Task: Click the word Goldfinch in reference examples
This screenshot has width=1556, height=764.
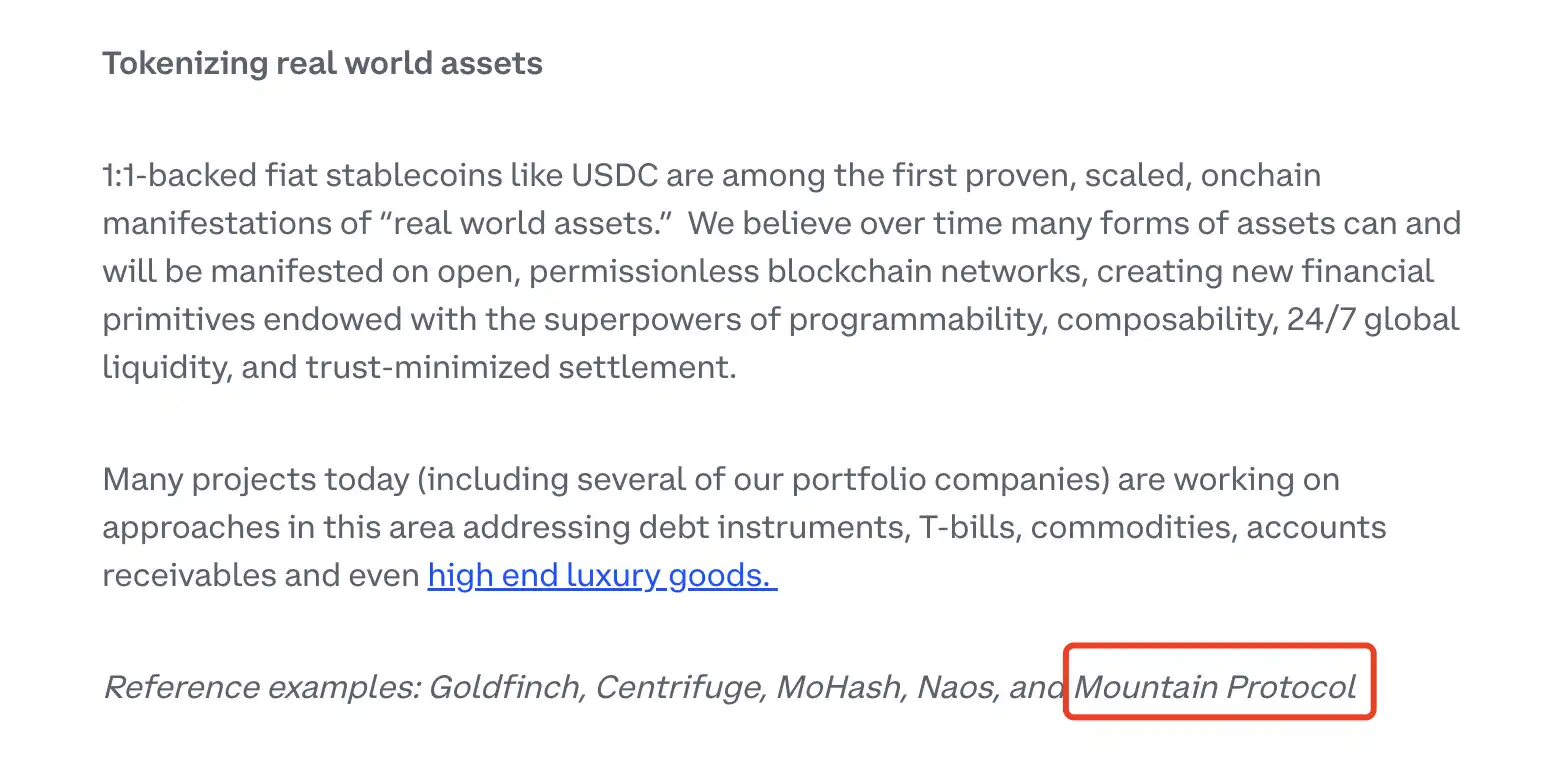Action: [505, 687]
